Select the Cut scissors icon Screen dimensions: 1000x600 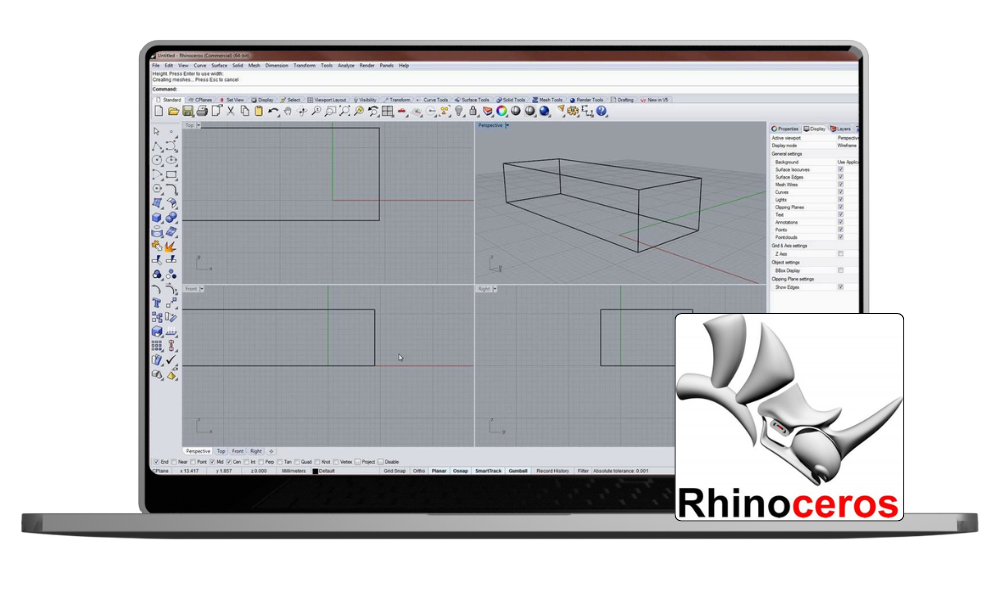(230, 111)
